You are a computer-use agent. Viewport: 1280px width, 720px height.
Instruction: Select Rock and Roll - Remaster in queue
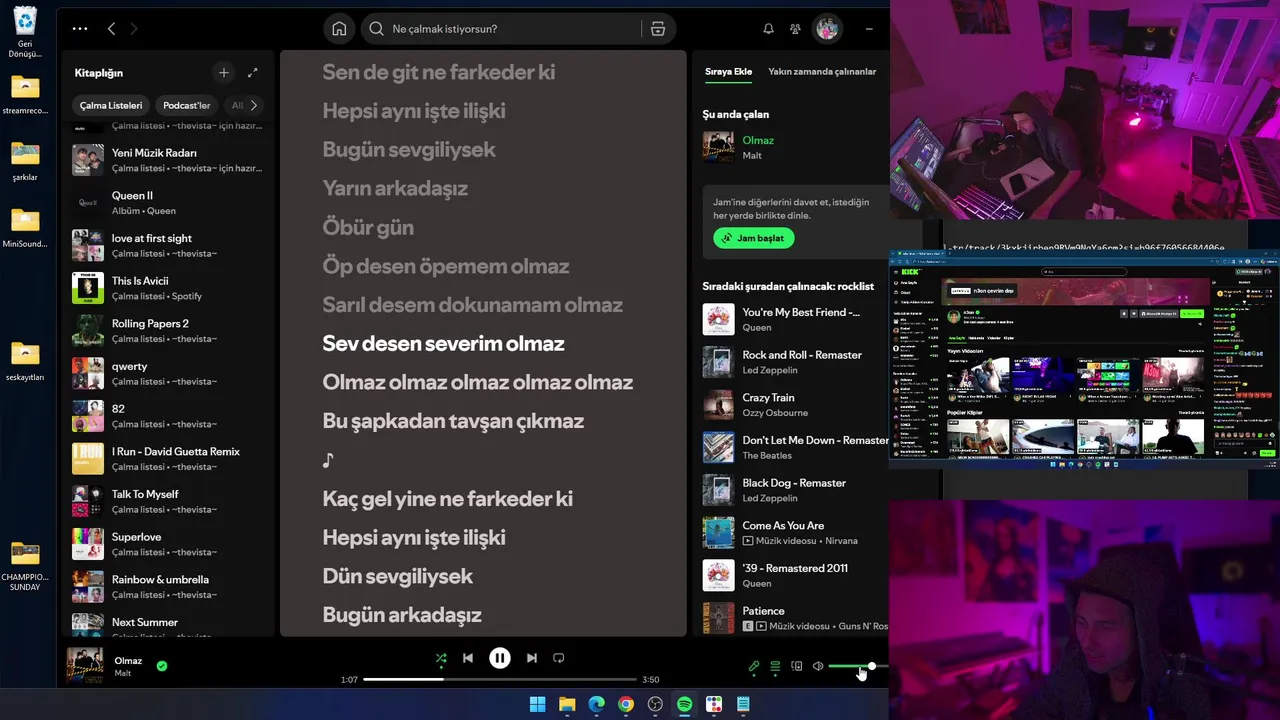pyautogui.click(x=796, y=362)
